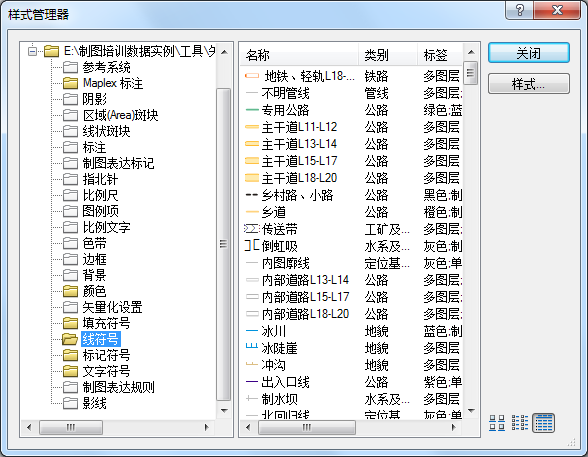Click the open 线符号 folder icon

70,339
